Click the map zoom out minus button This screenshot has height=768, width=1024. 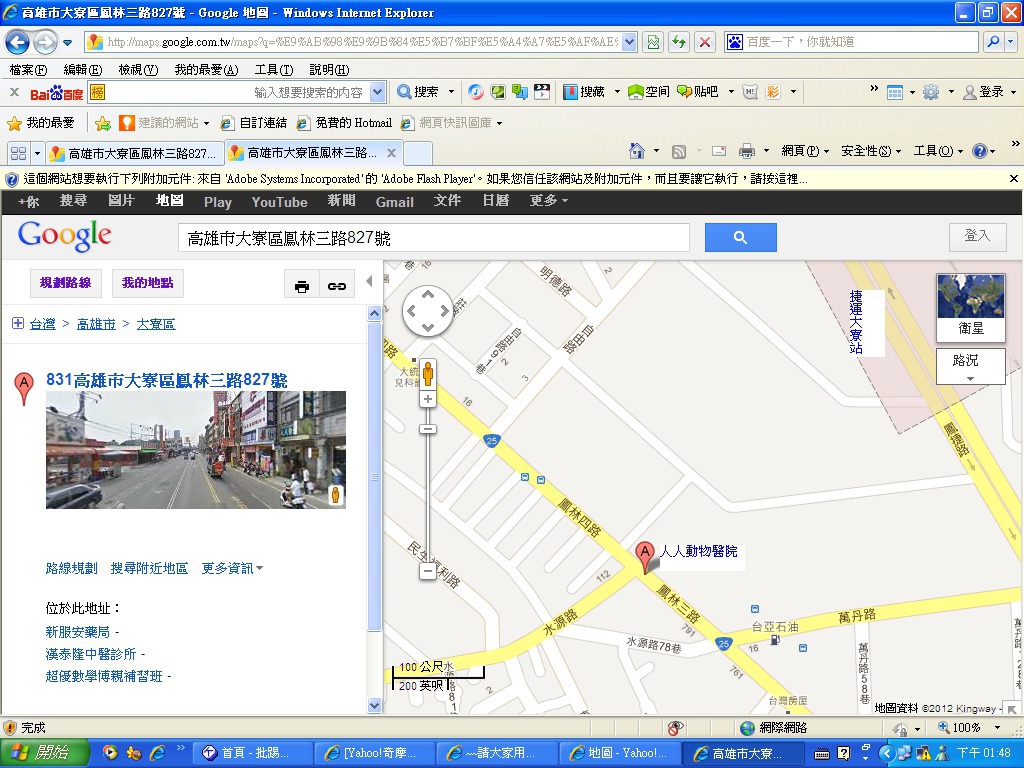click(x=428, y=571)
